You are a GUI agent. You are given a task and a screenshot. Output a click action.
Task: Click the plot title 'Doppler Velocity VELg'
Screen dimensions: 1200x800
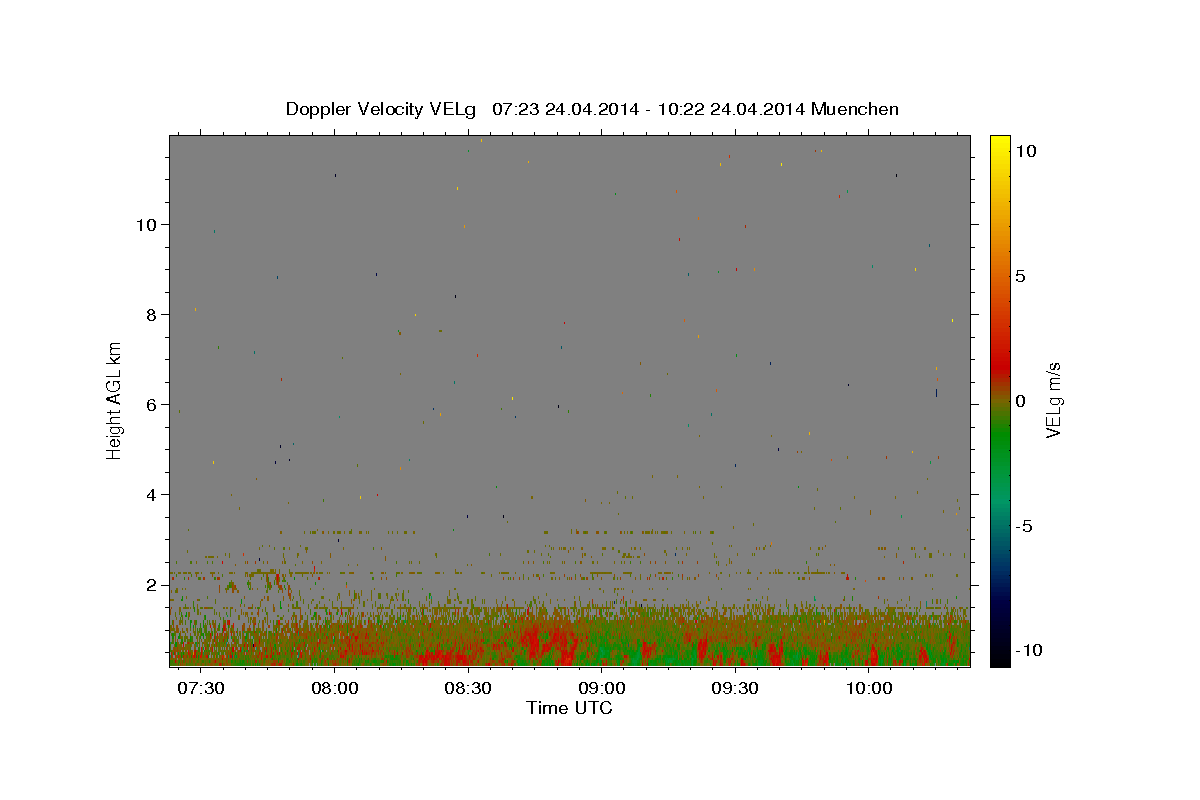pyautogui.click(x=381, y=109)
